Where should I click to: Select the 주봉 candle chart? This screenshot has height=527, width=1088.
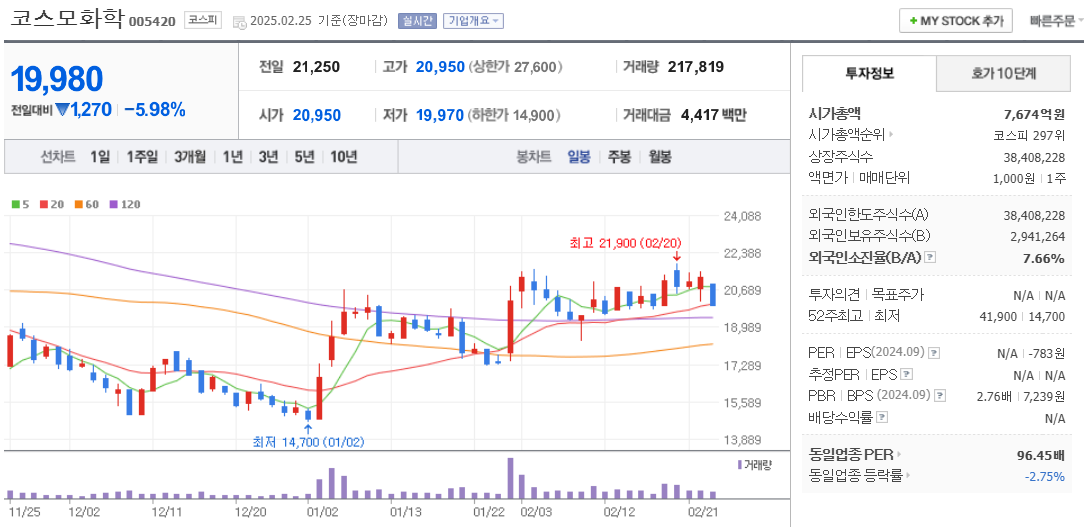pos(619,157)
